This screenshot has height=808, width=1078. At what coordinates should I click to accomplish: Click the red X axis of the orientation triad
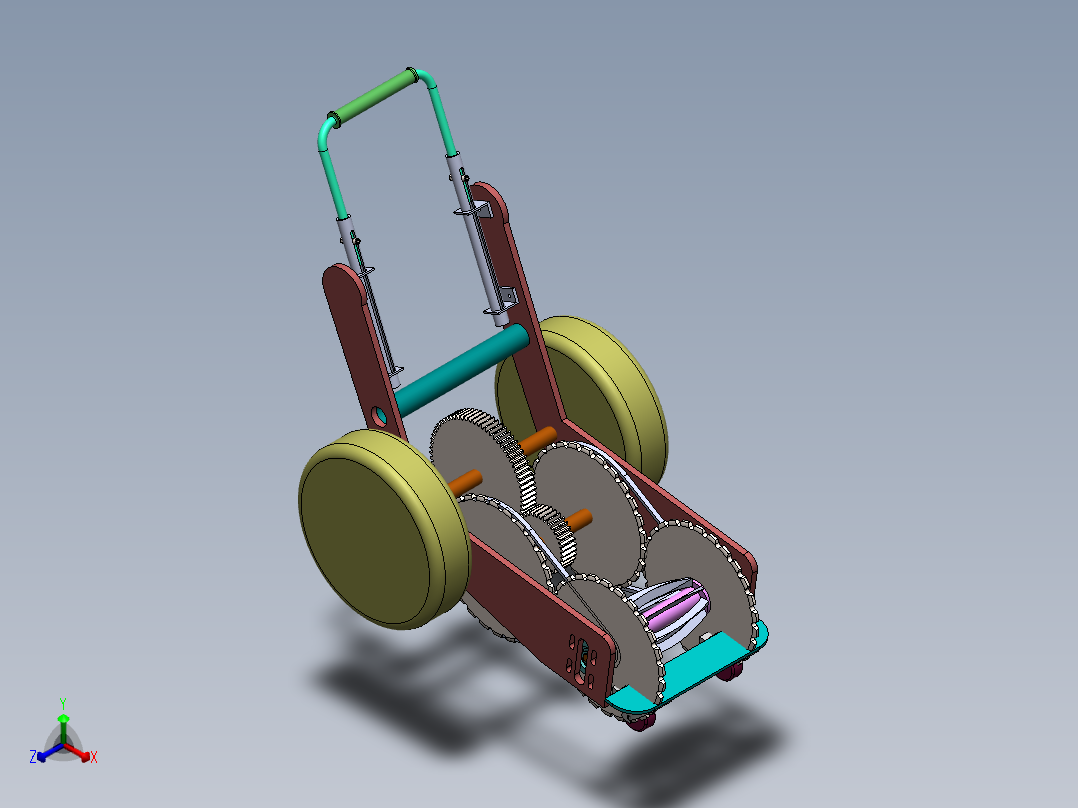[x=79, y=753]
